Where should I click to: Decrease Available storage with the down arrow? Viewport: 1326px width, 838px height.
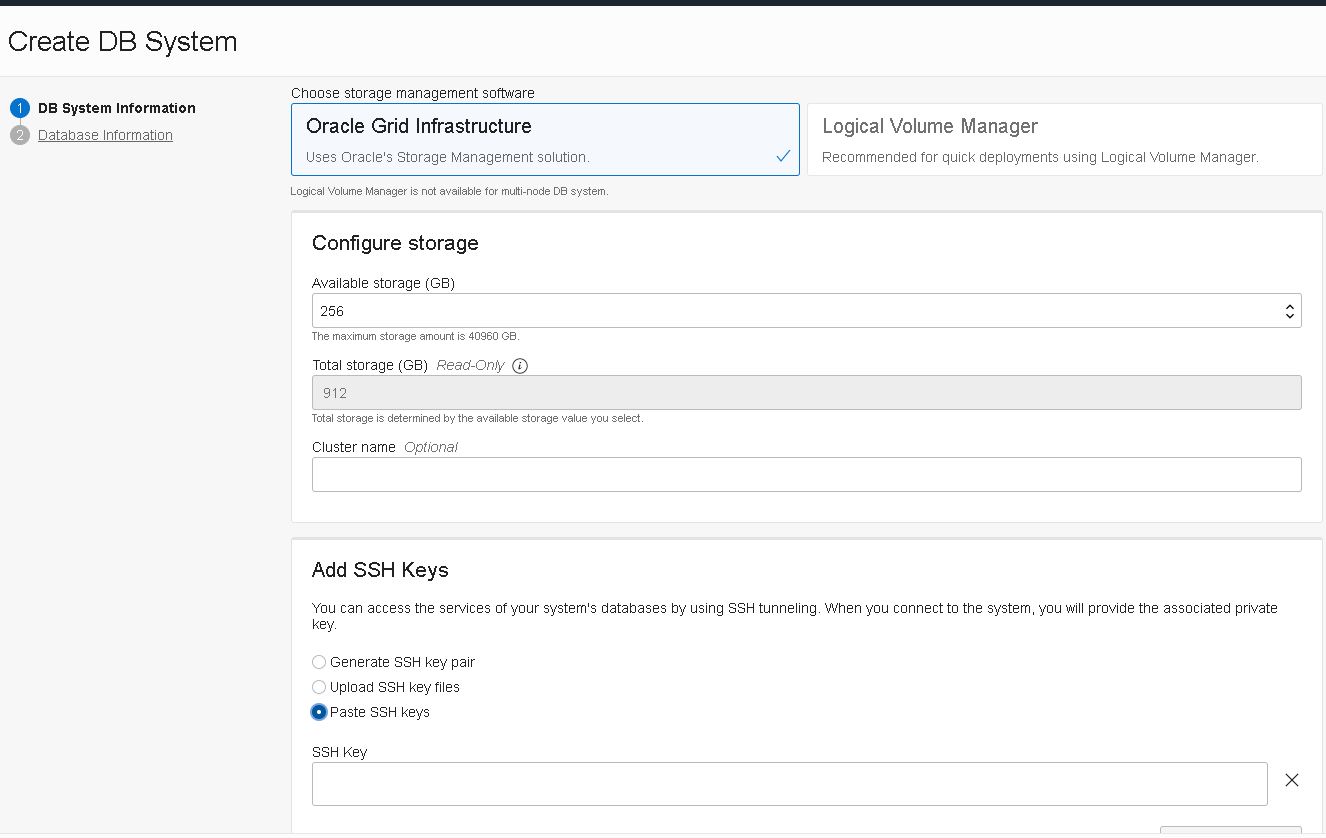pos(1290,316)
